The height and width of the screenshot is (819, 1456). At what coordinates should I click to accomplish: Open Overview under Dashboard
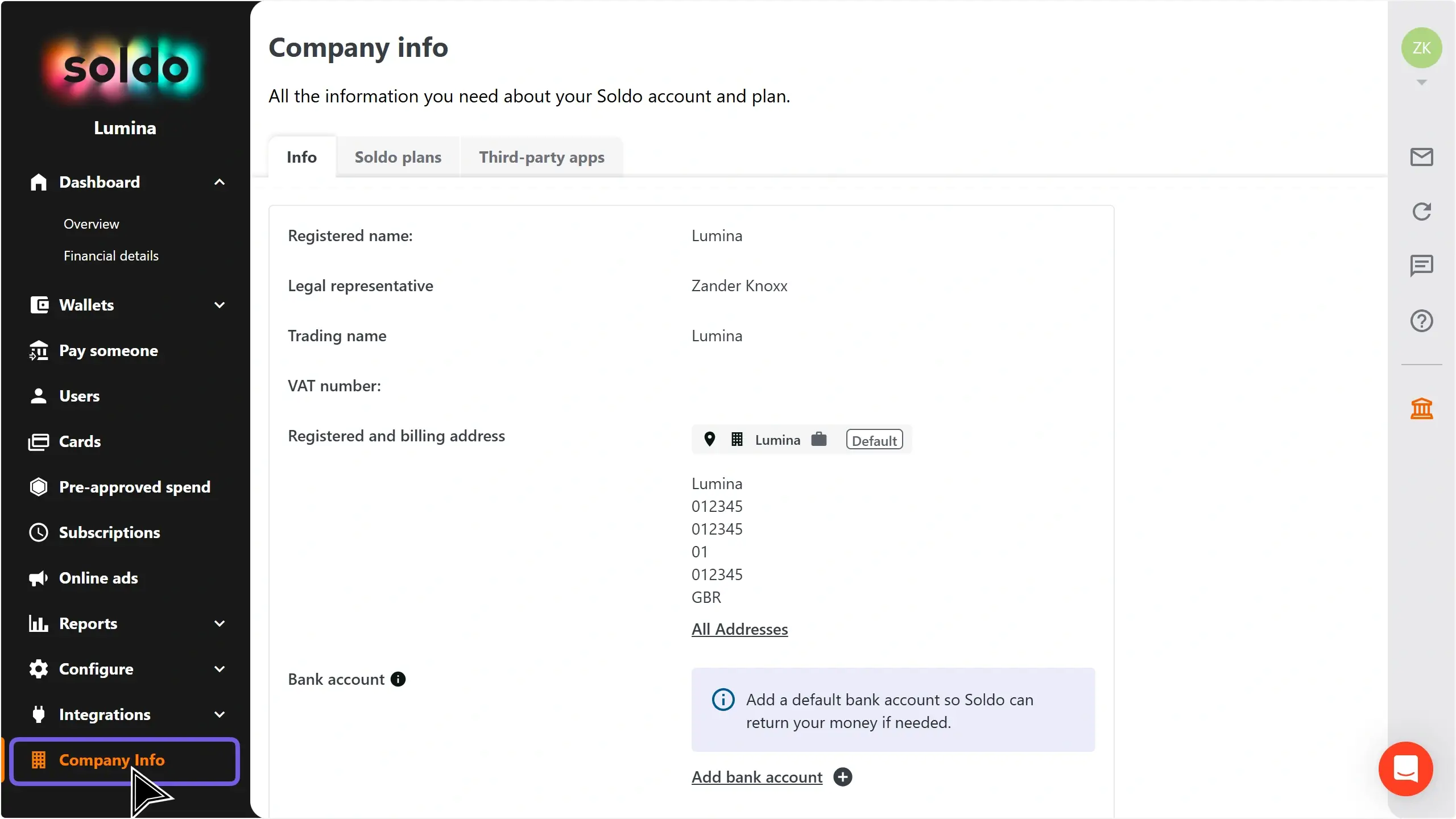[x=92, y=224]
